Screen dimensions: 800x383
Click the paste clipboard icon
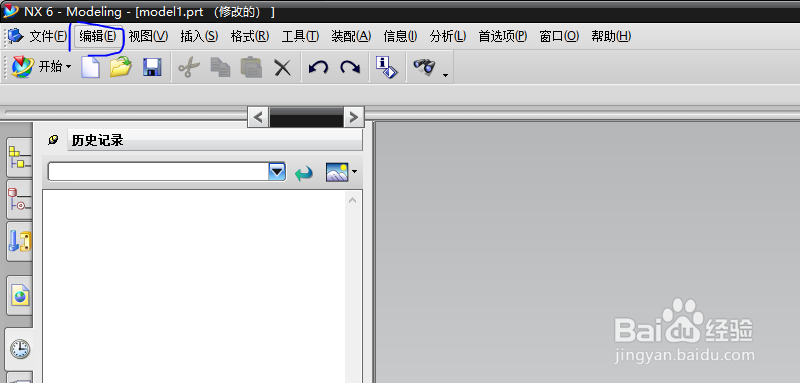(251, 67)
